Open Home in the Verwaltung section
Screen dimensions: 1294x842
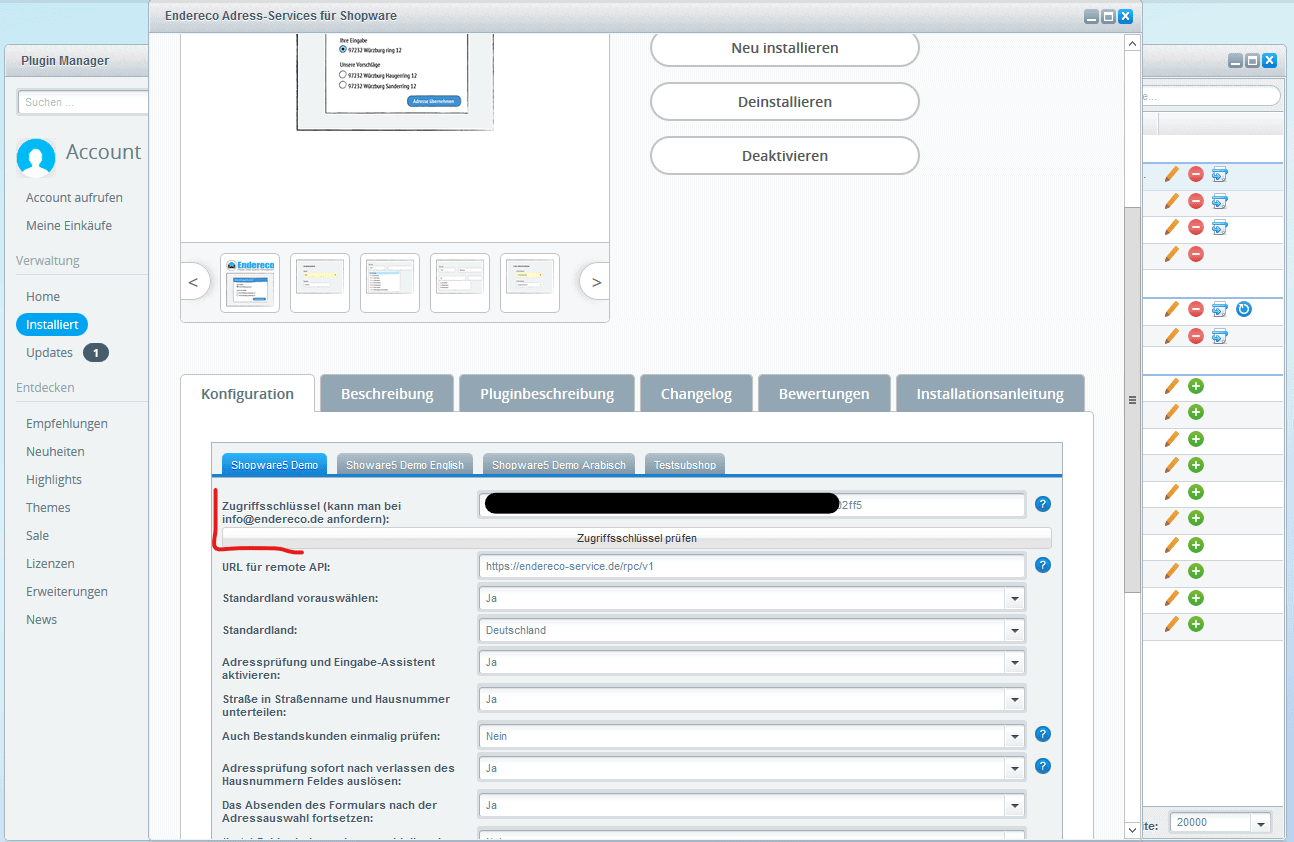(43, 297)
